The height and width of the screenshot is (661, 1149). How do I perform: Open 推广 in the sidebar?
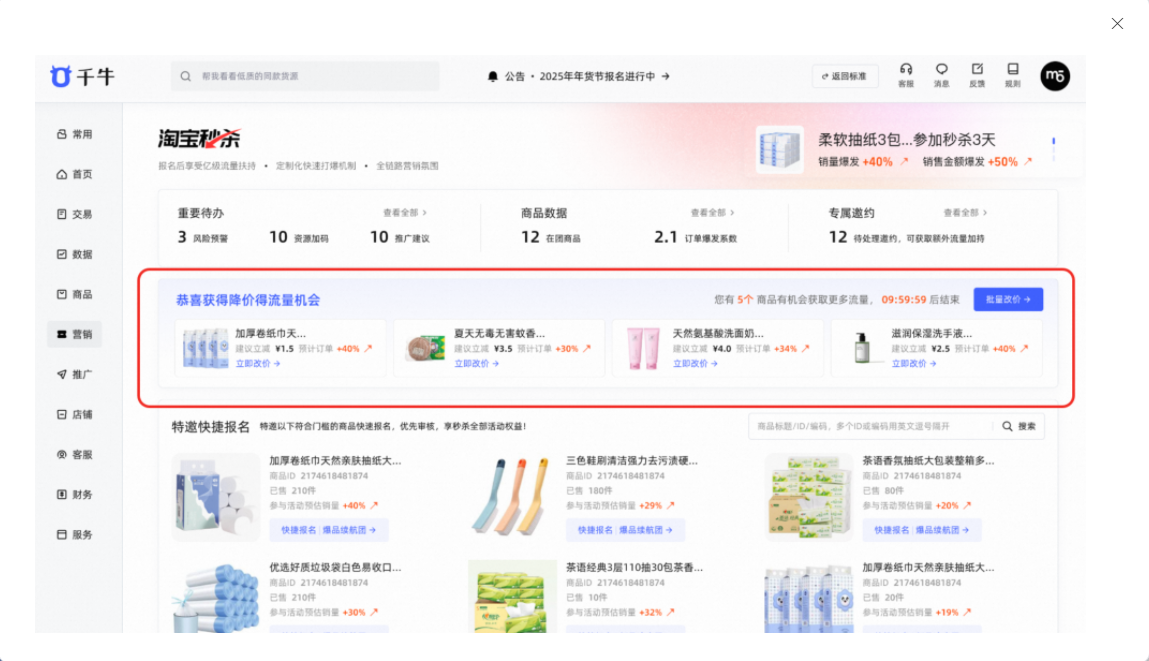(x=74, y=374)
